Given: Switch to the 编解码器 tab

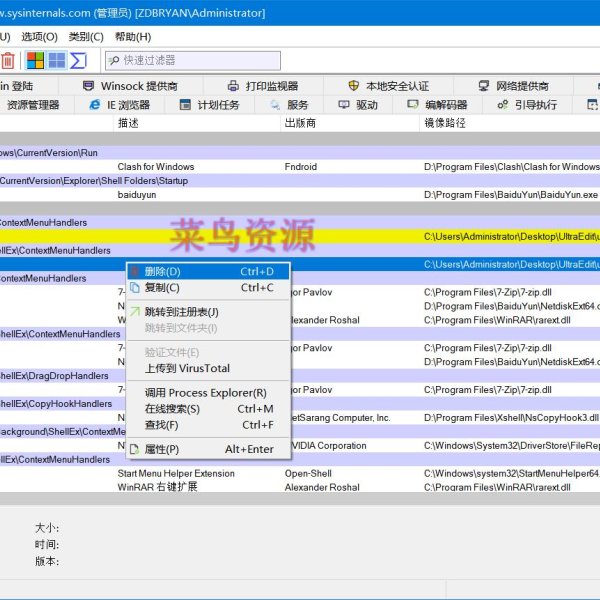Looking at the screenshot, I should pos(437,105).
